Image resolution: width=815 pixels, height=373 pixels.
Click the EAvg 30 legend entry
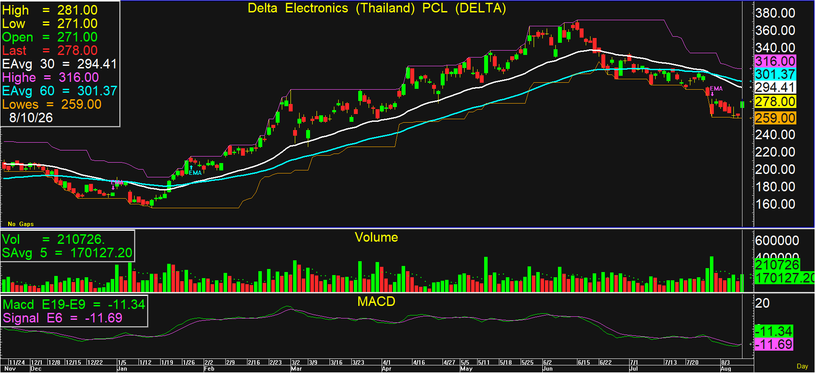click(x=59, y=64)
